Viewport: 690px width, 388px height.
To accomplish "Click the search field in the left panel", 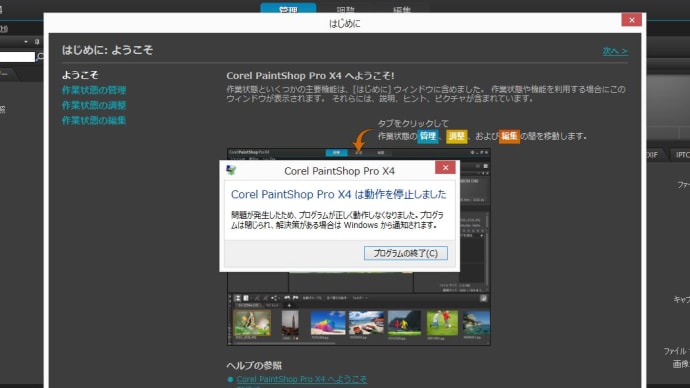I will (x=17, y=57).
